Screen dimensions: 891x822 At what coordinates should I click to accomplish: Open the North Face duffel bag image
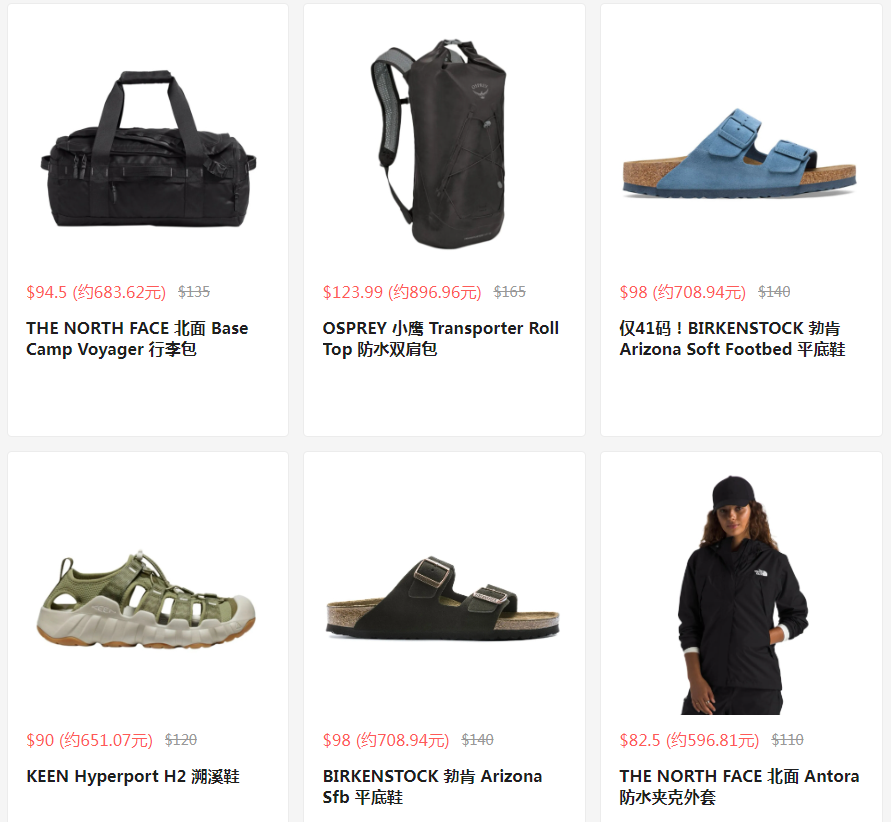pos(148,149)
